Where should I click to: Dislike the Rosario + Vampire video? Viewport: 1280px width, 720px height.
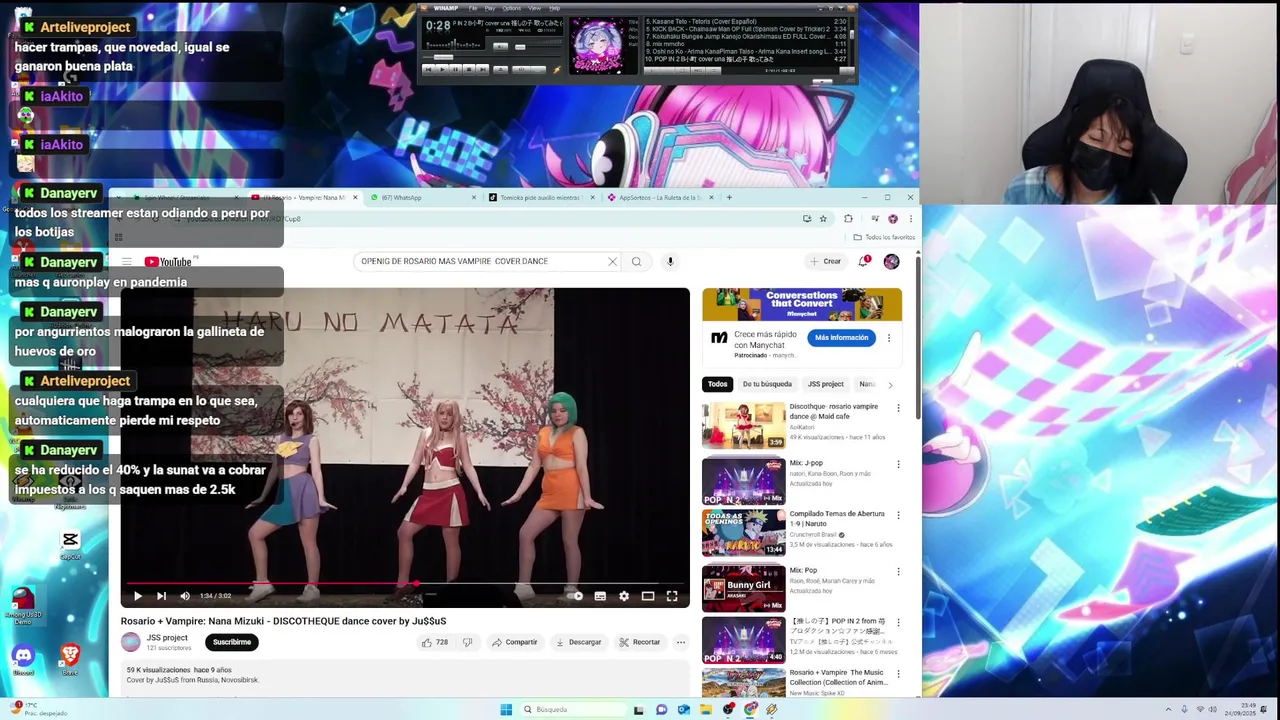467,642
